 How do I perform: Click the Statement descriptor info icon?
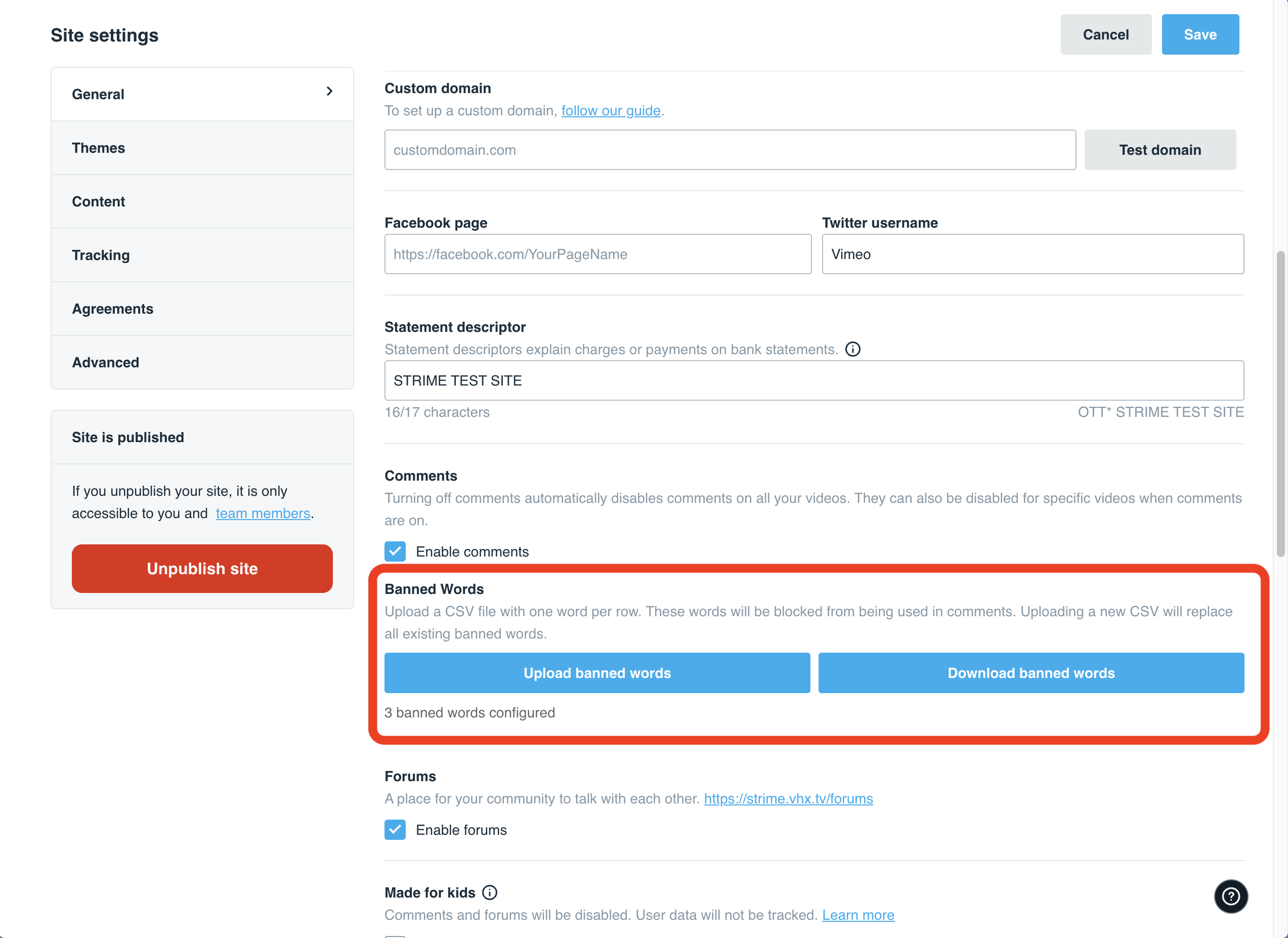point(852,349)
